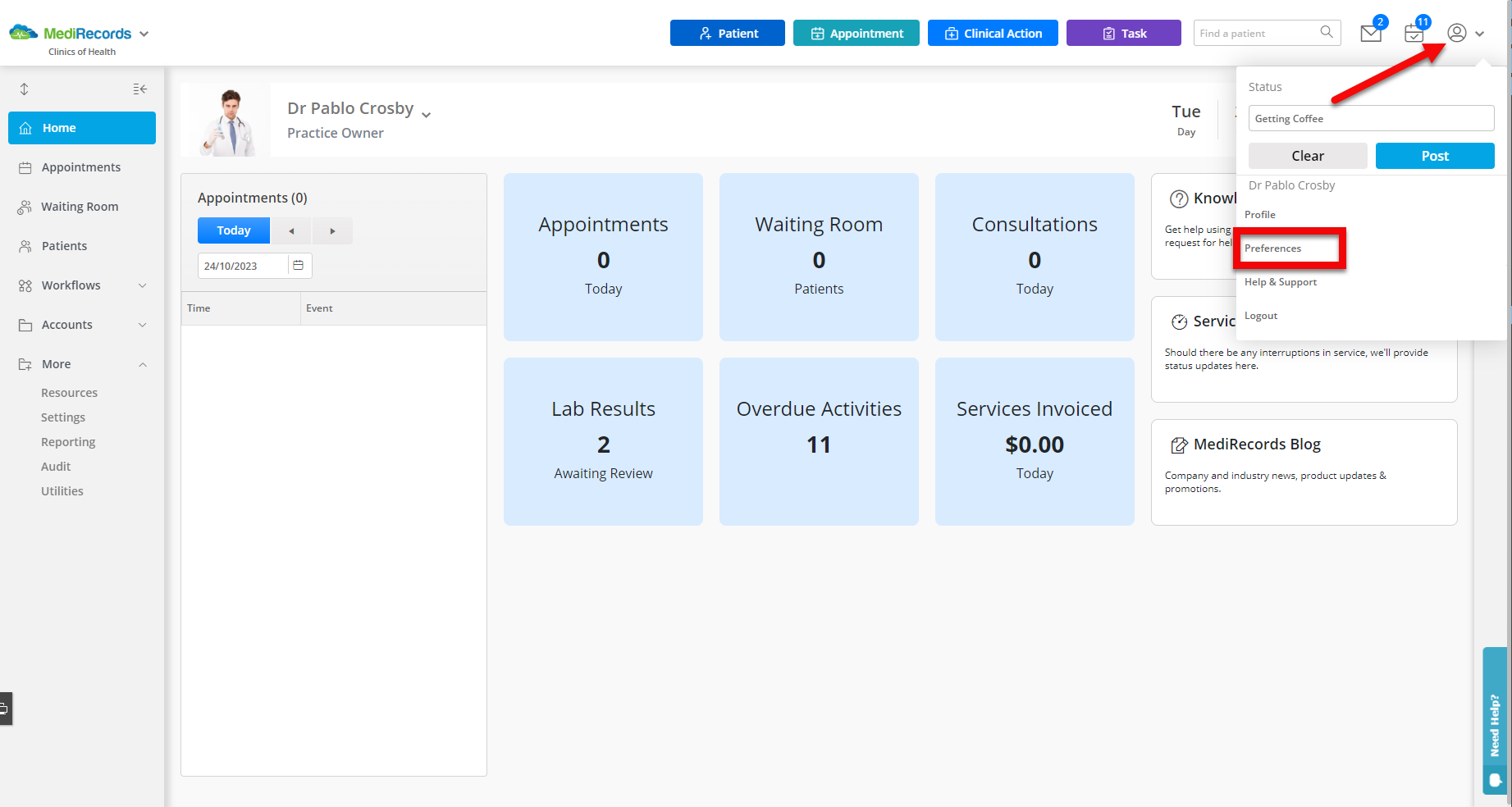Click the Service status gauge icon
The image size is (1512, 807).
coord(1179,321)
